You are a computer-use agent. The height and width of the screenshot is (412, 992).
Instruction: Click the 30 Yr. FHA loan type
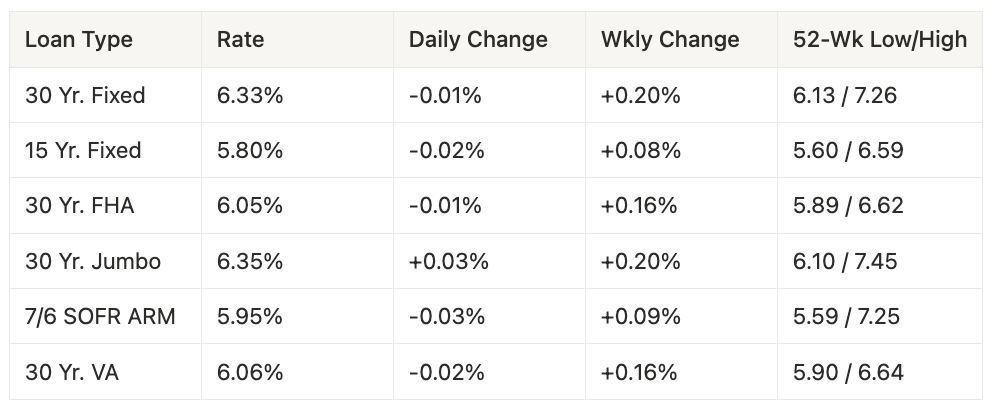click(x=80, y=206)
